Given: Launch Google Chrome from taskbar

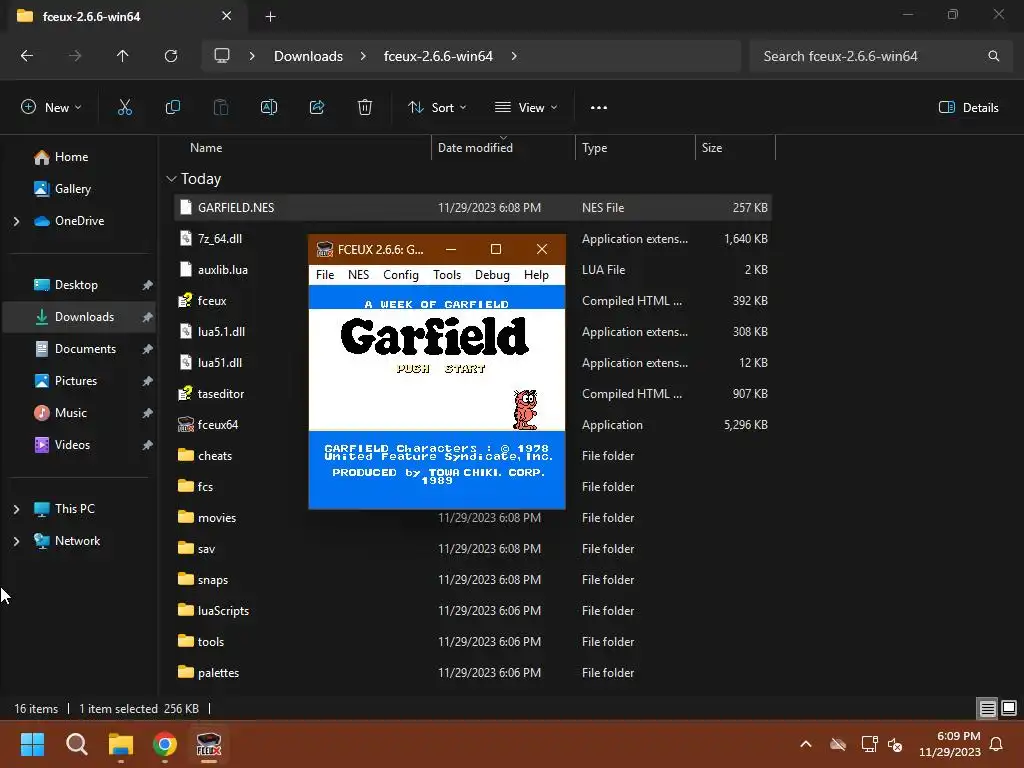Looking at the screenshot, I should tap(165, 744).
